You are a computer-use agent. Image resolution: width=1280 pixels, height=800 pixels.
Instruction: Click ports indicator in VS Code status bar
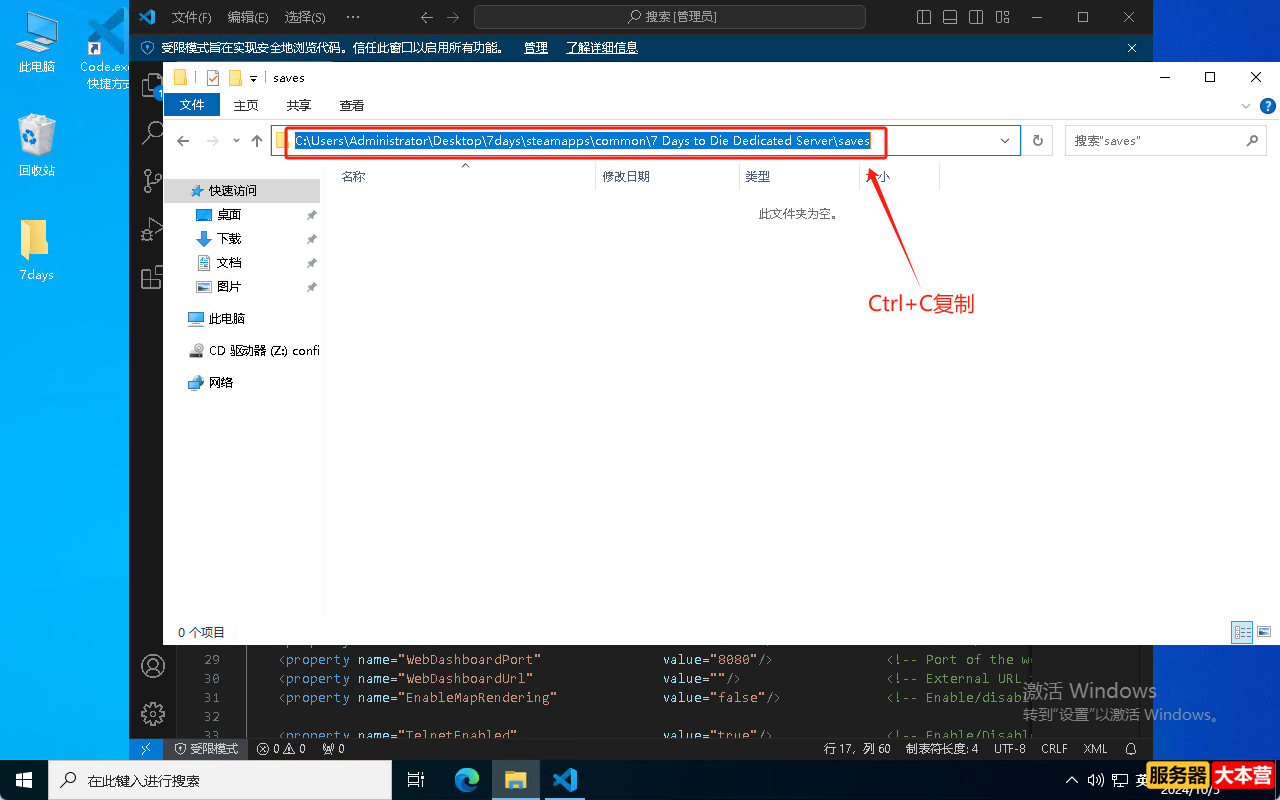click(x=334, y=748)
